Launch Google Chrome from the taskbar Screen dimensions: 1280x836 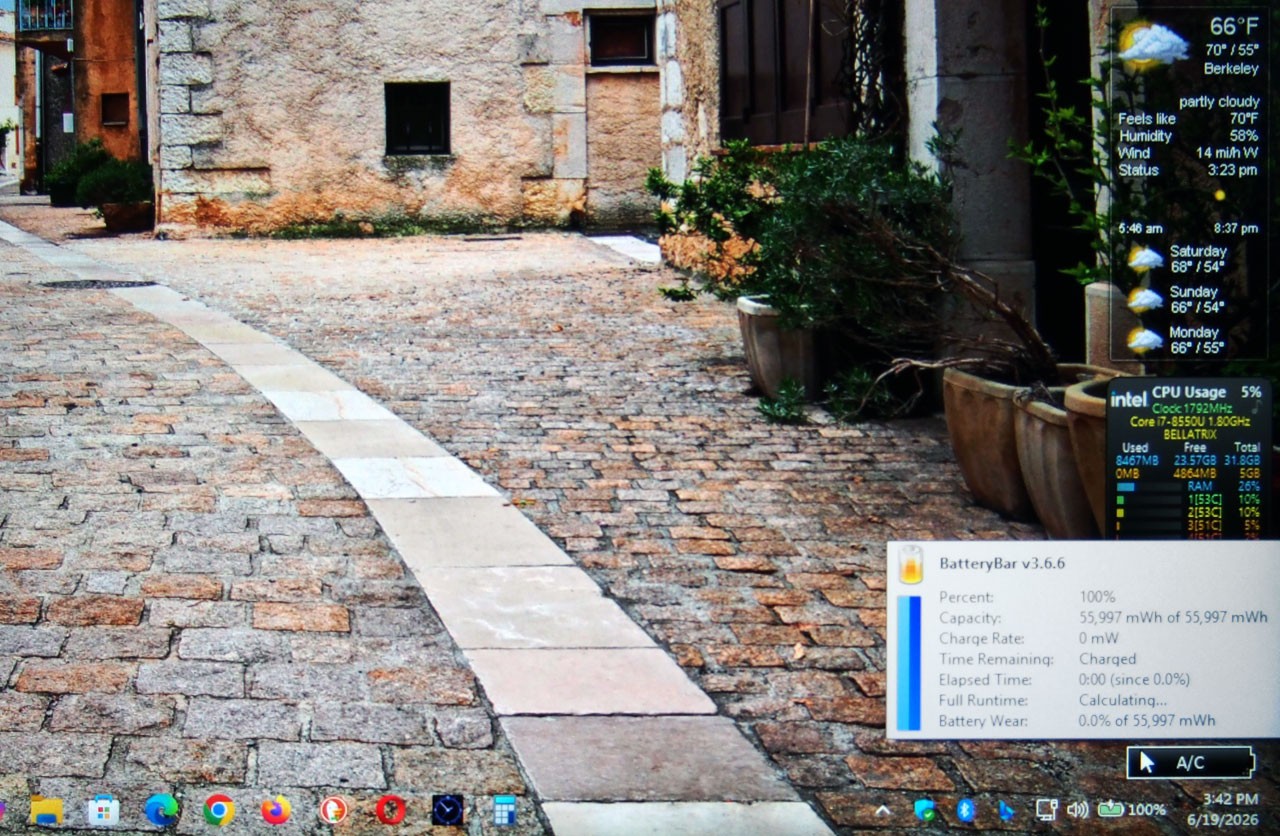coord(219,809)
